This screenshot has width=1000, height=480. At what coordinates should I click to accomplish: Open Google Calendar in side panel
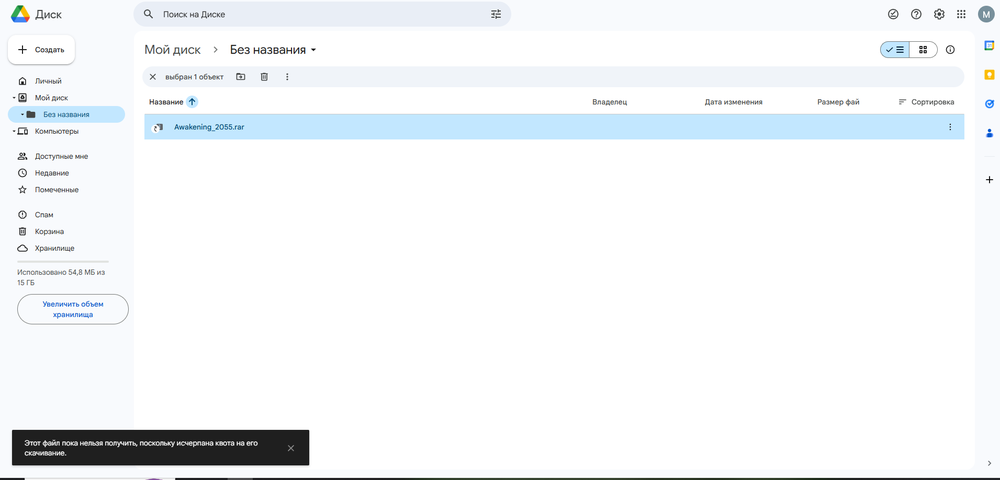[x=989, y=45]
